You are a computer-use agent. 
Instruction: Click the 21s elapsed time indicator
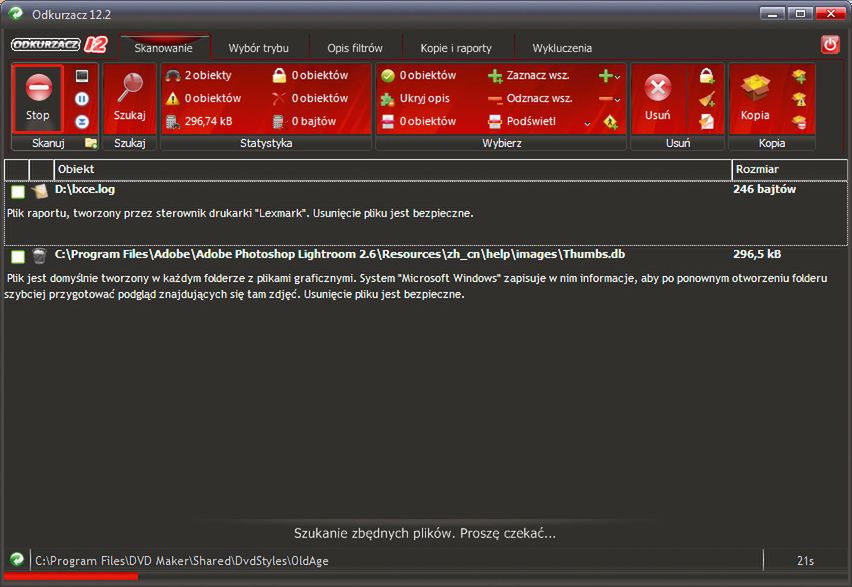pyautogui.click(x=805, y=560)
